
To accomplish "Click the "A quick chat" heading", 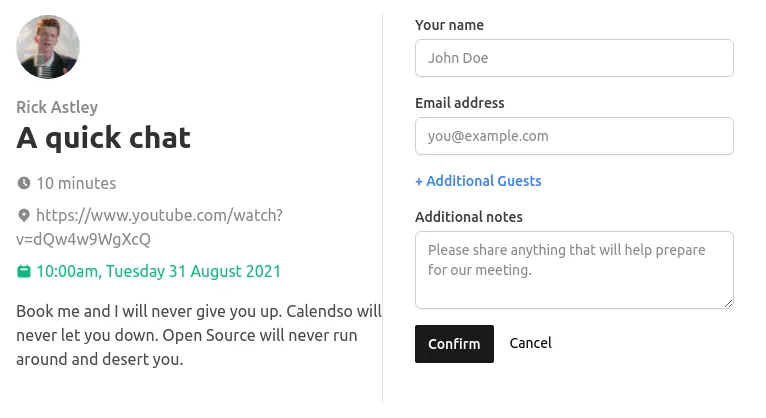I will (104, 137).
